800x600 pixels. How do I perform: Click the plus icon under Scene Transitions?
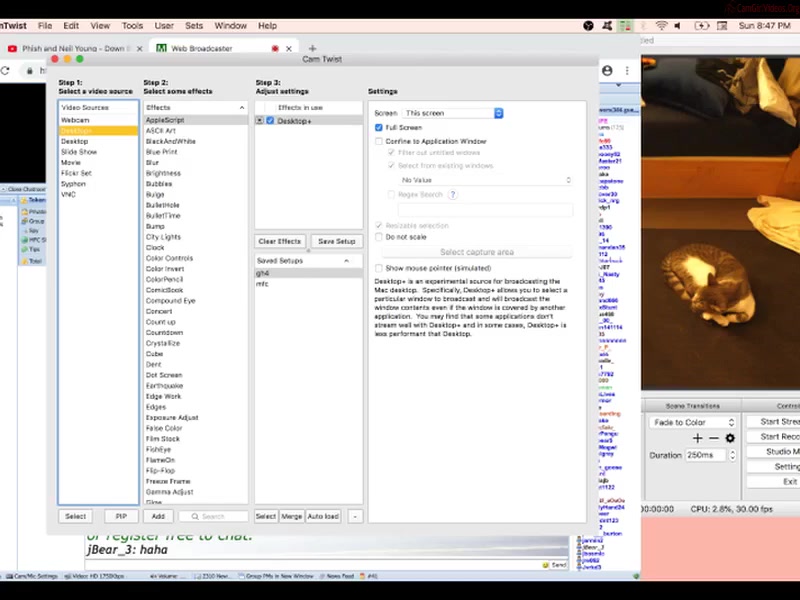point(697,438)
